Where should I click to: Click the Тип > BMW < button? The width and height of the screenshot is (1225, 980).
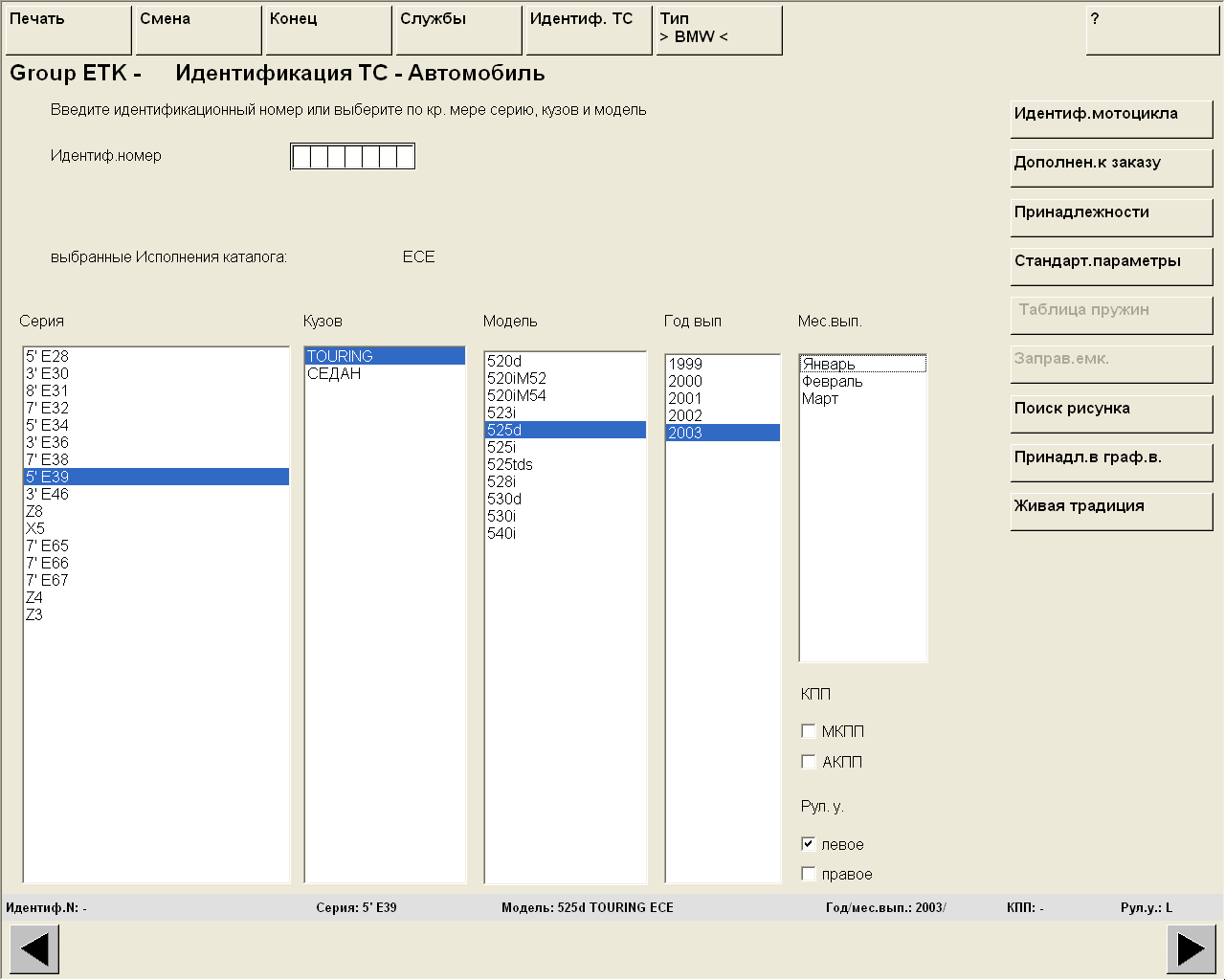[x=720, y=31]
